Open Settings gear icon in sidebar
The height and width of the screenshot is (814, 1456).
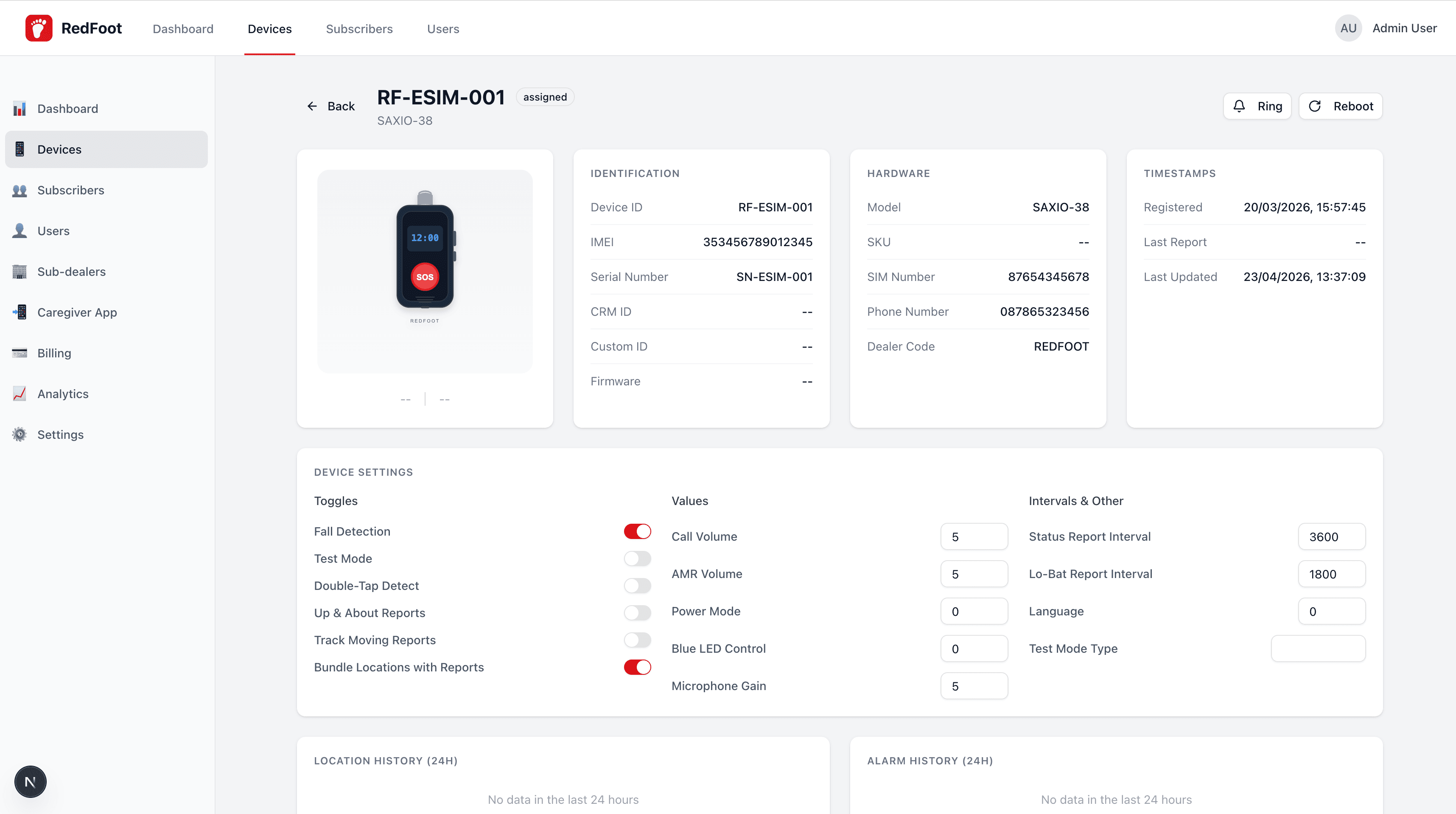pyautogui.click(x=19, y=434)
